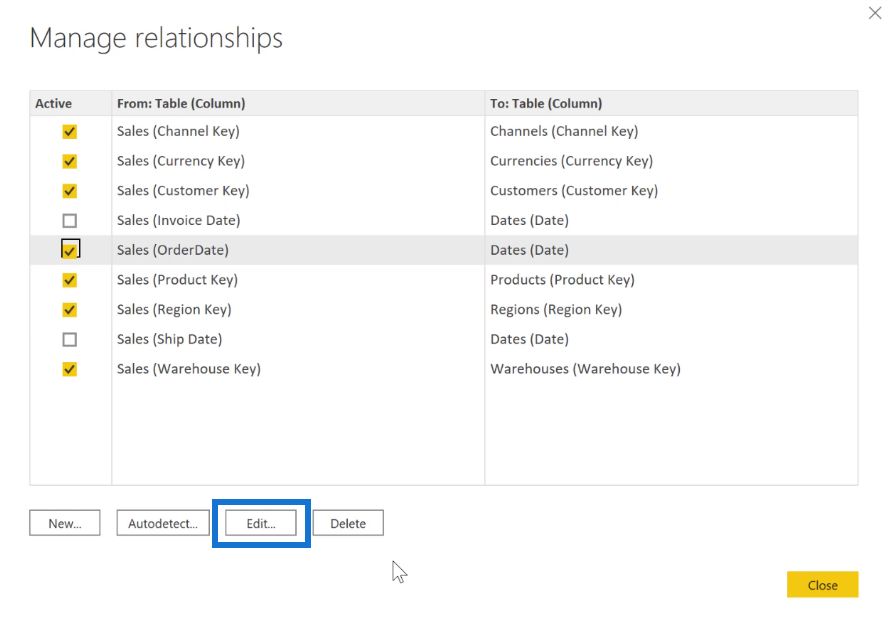Select the Sales (Channel Key) row text
The image size is (889, 620).
178,131
